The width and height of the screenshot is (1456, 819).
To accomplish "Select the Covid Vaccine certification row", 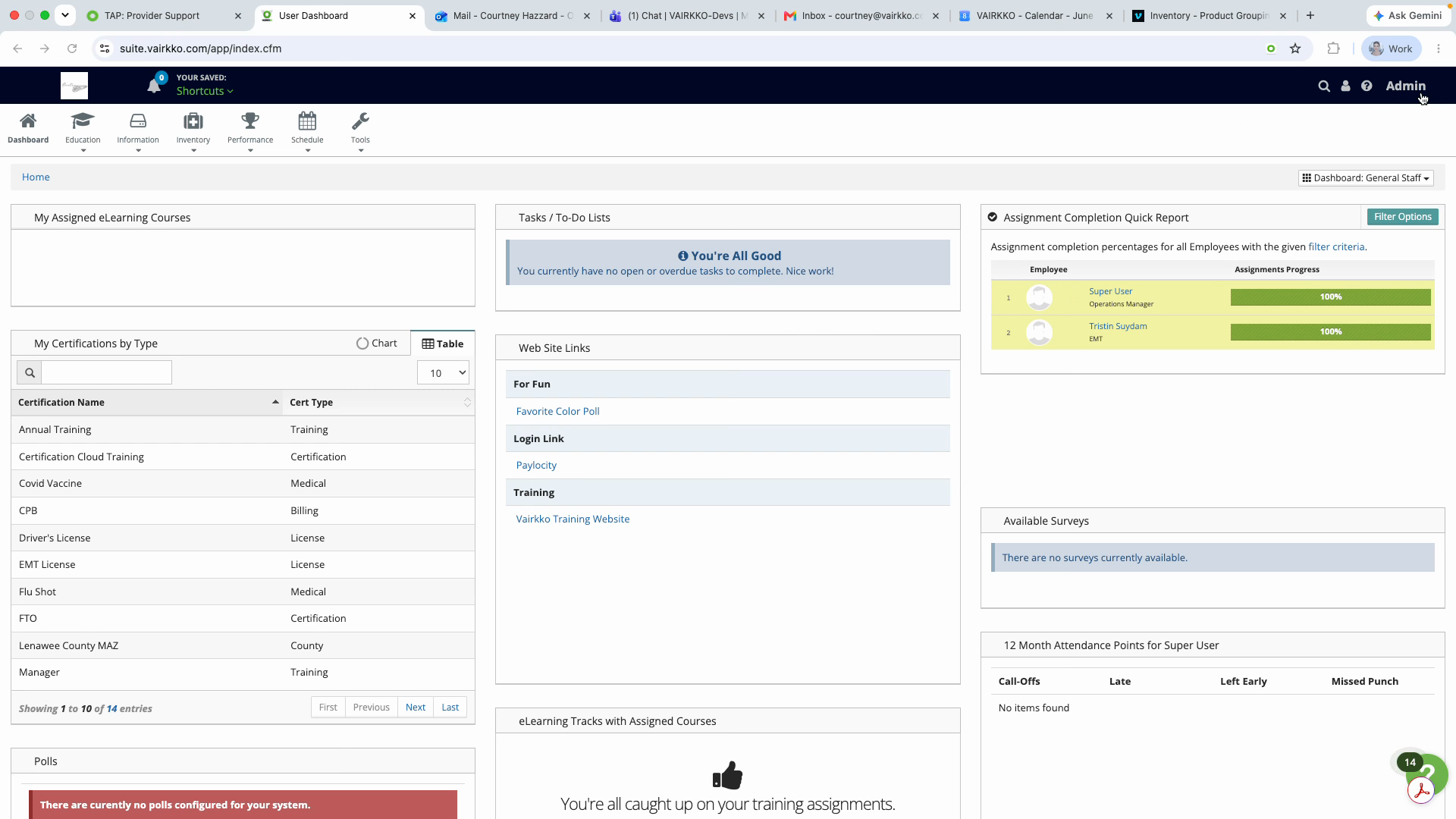I will 243,484.
